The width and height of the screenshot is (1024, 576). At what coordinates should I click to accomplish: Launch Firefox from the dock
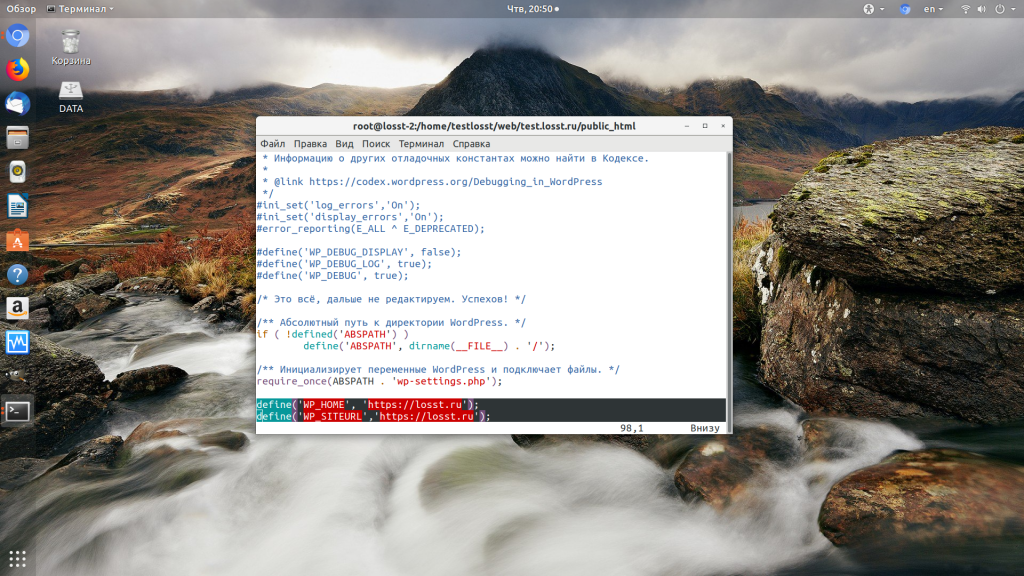click(x=18, y=70)
